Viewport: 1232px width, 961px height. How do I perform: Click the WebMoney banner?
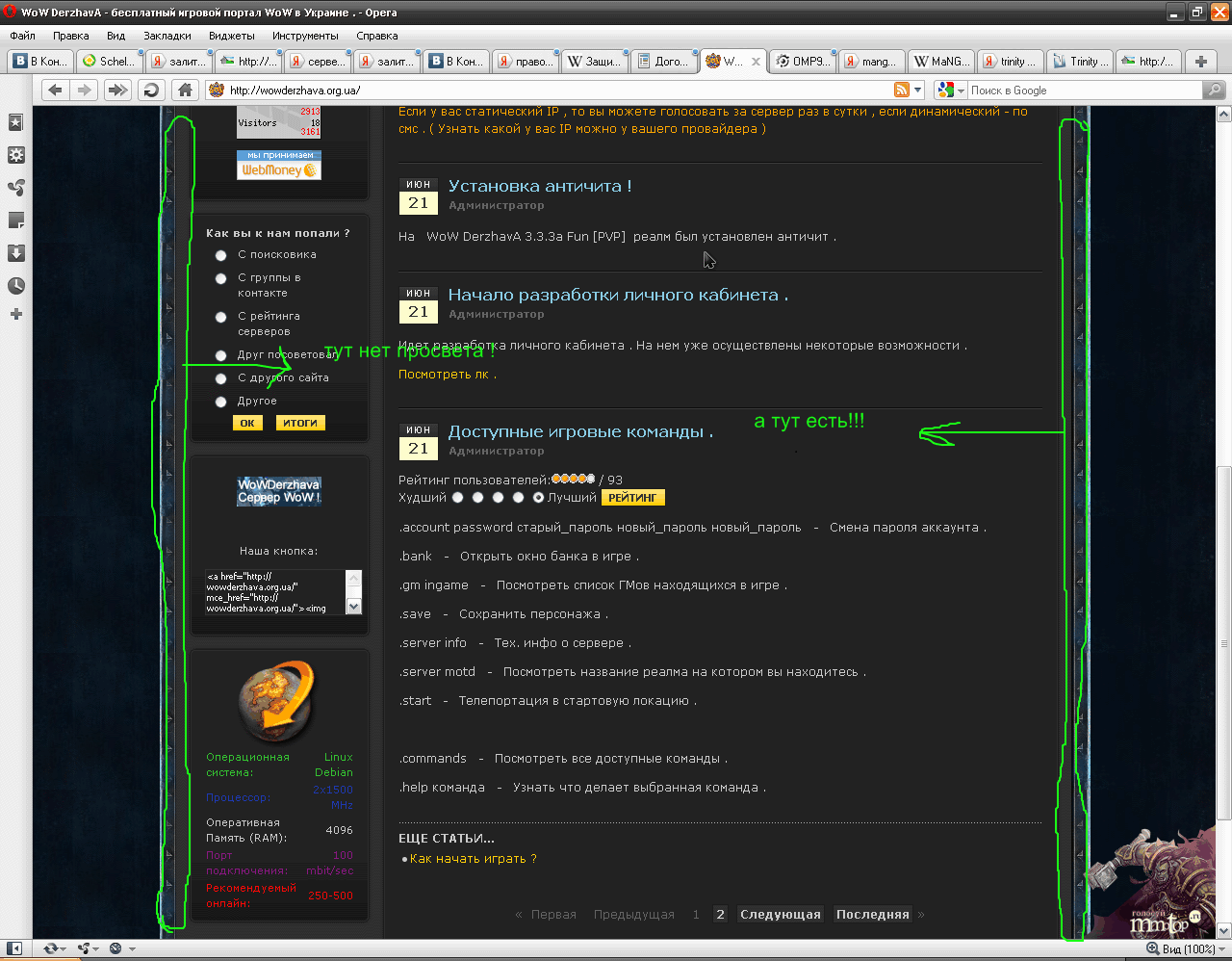(x=279, y=165)
